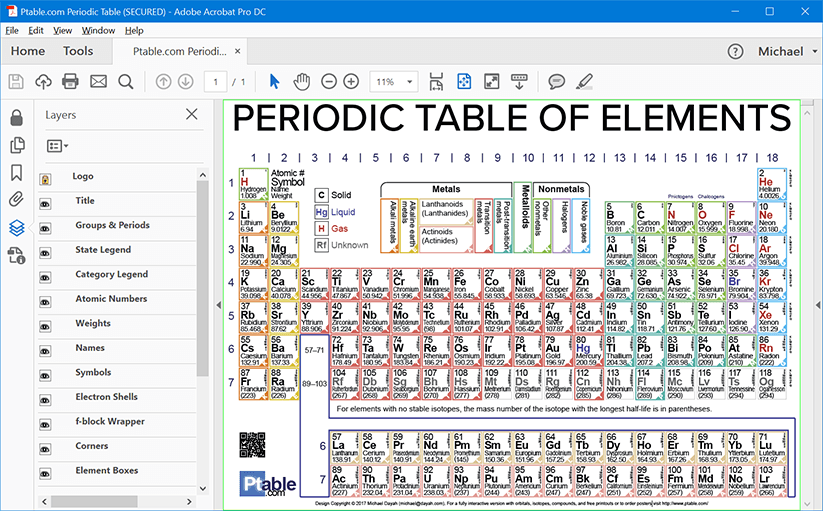823x511 pixels.
Task: Click the Home button
Action: (x=27, y=51)
